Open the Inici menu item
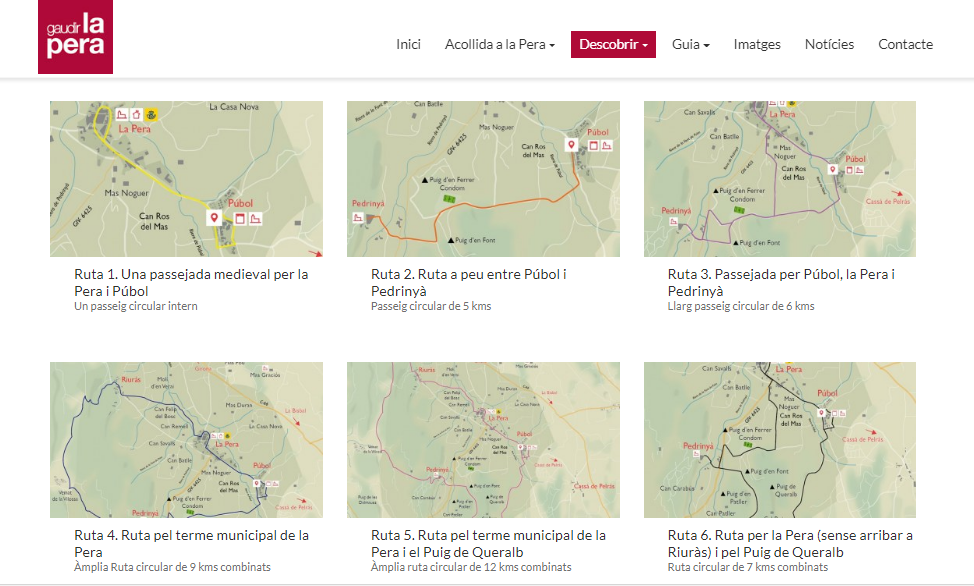 click(x=408, y=44)
